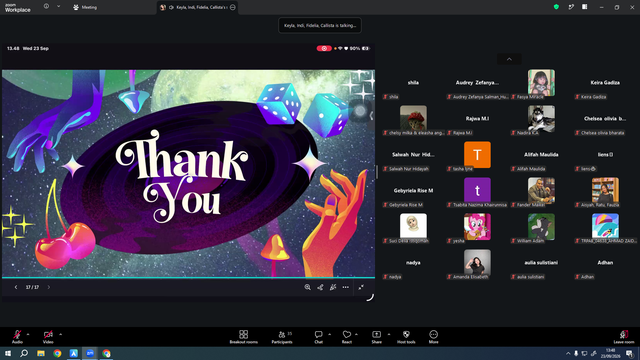Click the green encryption shield icon

556,7
